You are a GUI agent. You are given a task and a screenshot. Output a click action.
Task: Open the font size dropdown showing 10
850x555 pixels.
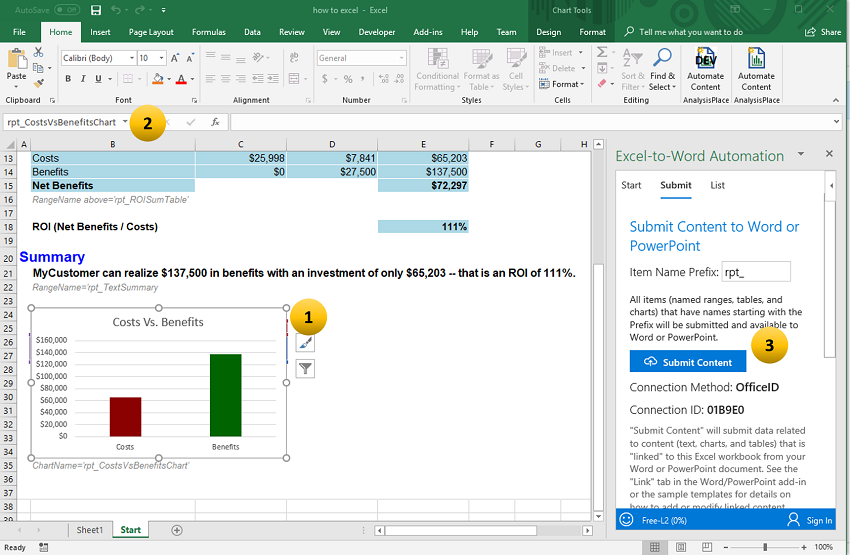(161, 58)
